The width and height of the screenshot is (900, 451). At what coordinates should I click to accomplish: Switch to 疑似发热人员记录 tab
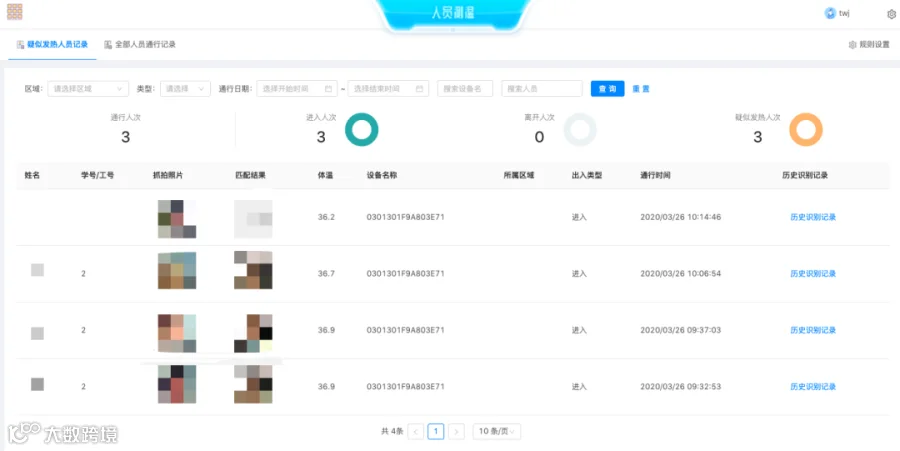click(x=52, y=45)
